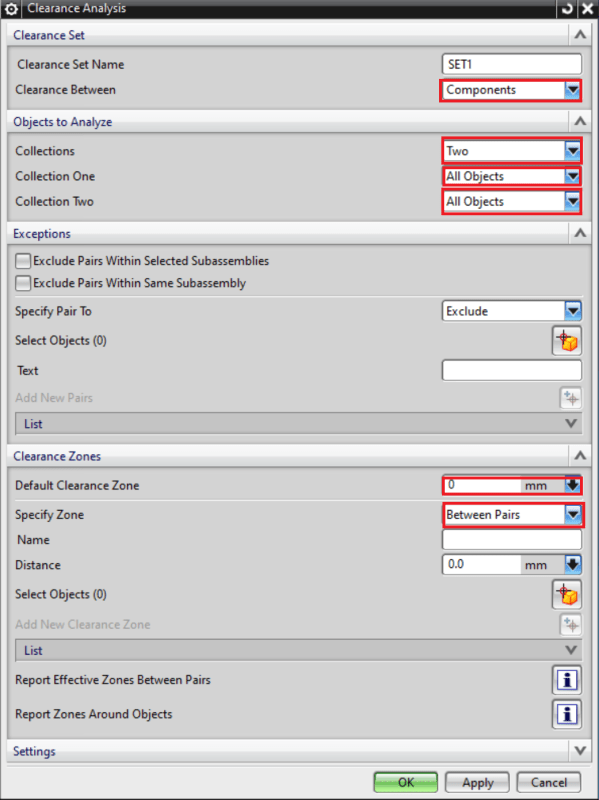The width and height of the screenshot is (599, 800).
Task: Click the Default Clearance Zone value field
Action: point(482,485)
